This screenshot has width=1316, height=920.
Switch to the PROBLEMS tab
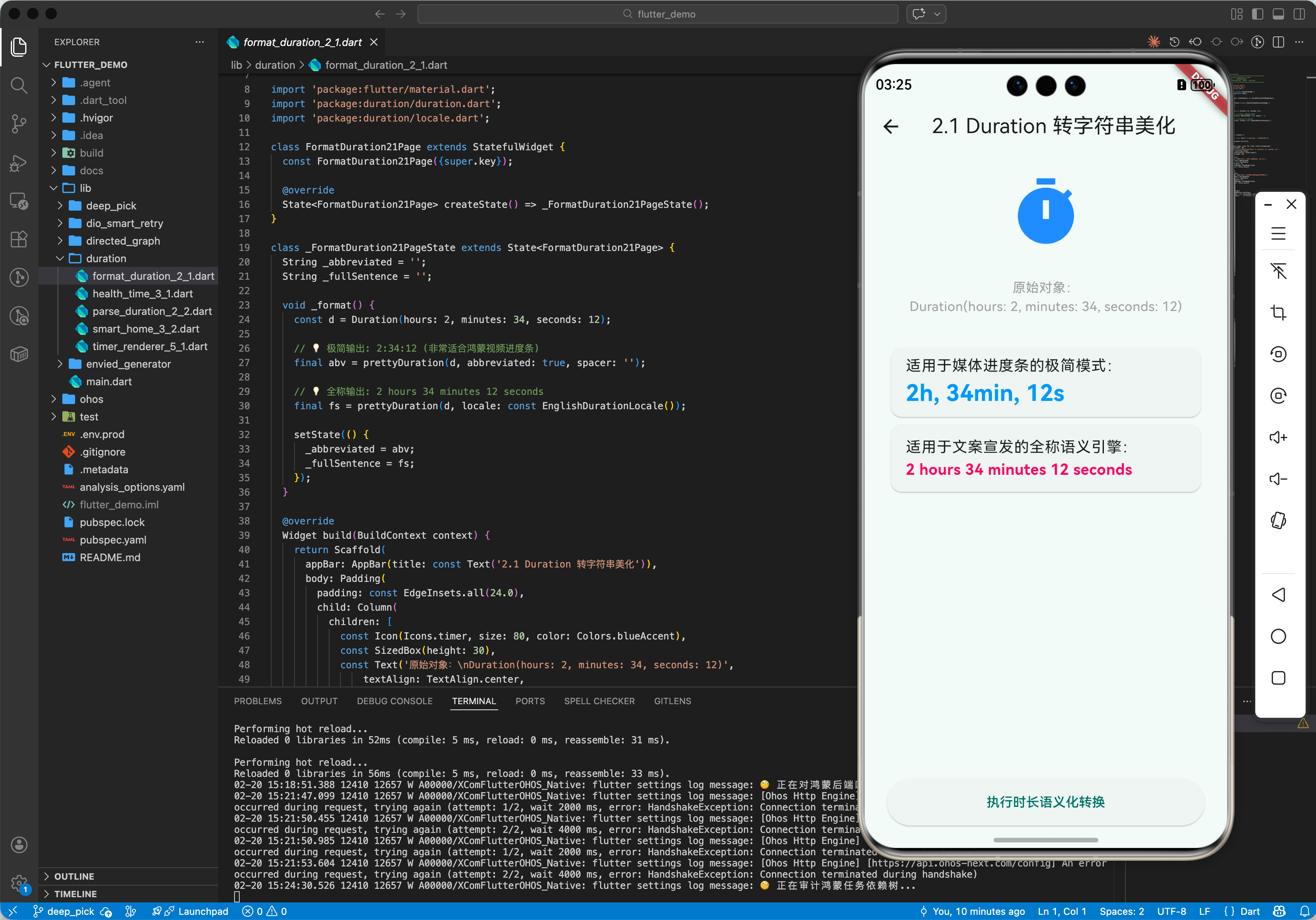tap(257, 701)
